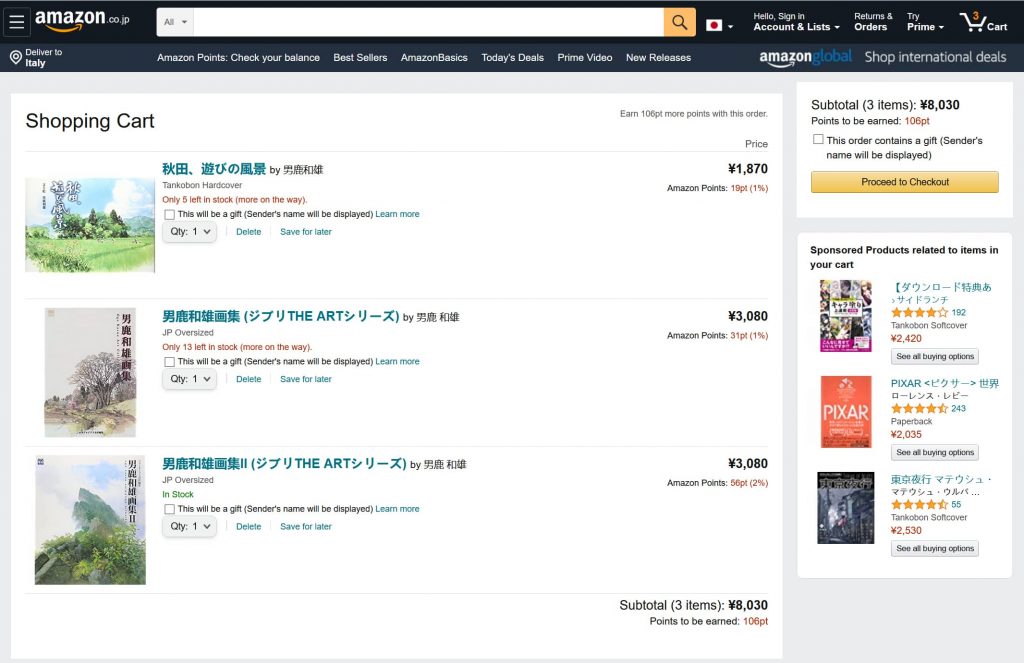Click the Deliver to Italy location pin
The image size is (1024, 663).
pyautogui.click(x=16, y=57)
